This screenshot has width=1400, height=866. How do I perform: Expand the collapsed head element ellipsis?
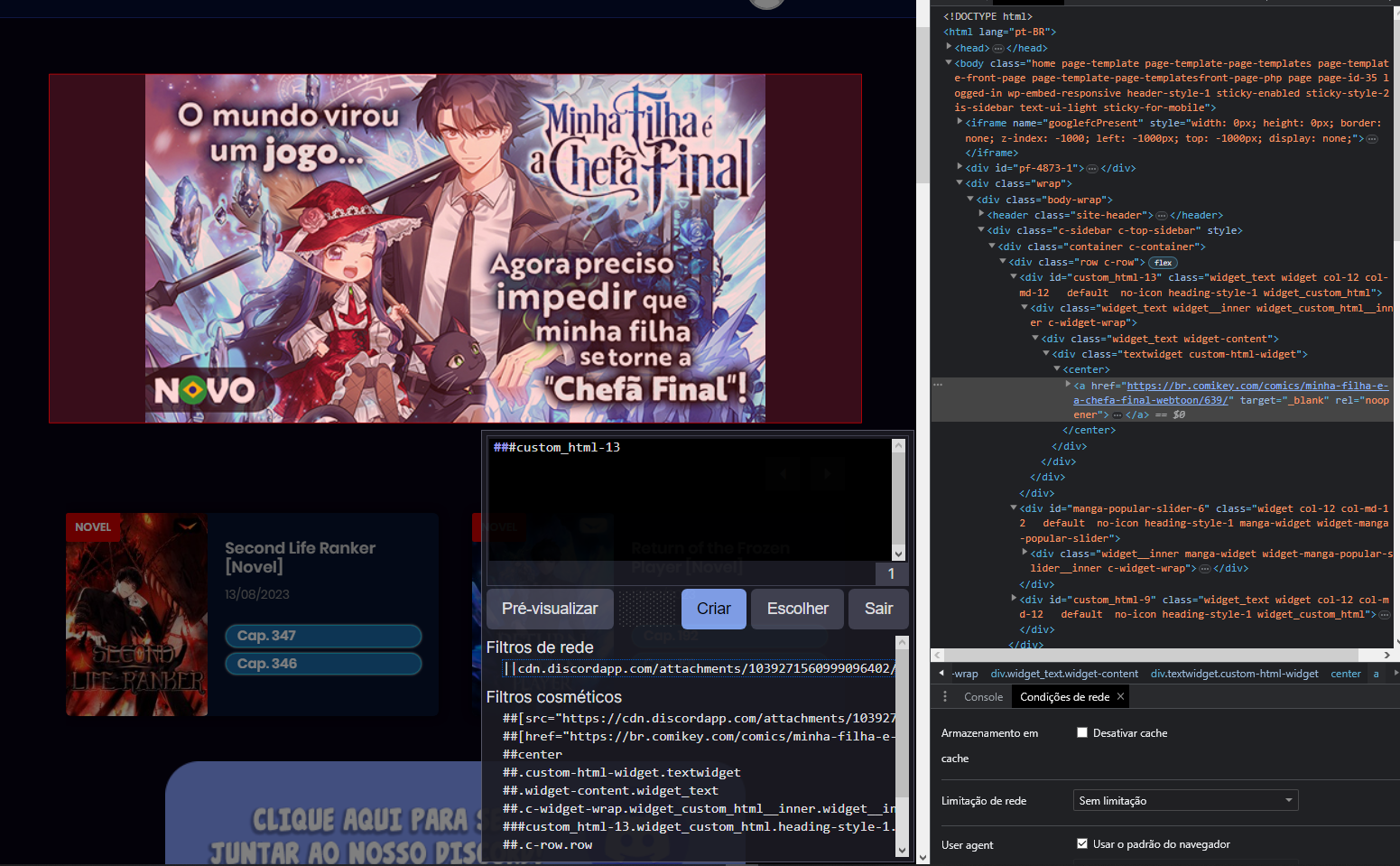[997, 49]
